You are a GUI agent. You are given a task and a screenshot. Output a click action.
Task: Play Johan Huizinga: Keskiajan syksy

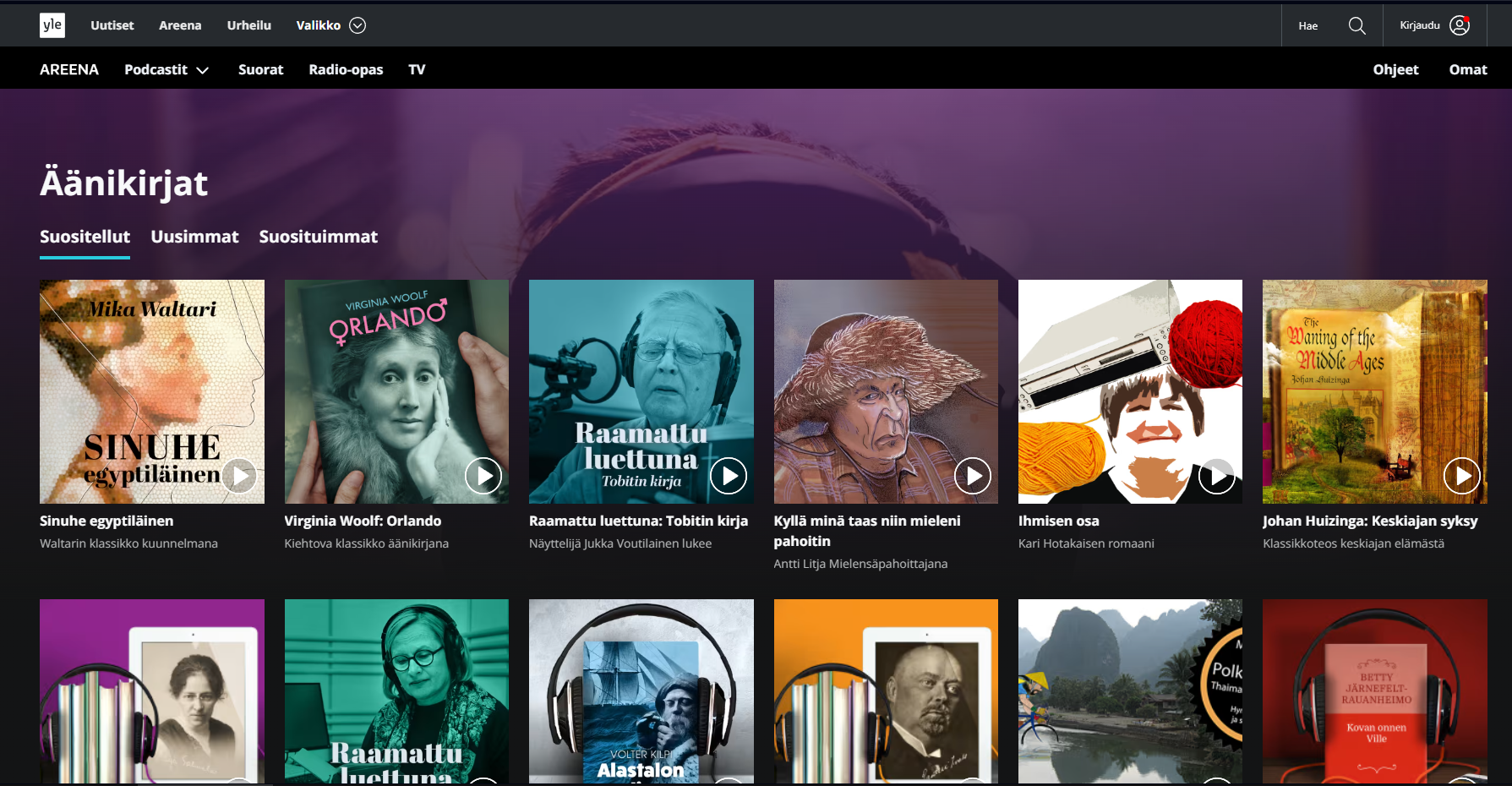pyautogui.click(x=1462, y=476)
